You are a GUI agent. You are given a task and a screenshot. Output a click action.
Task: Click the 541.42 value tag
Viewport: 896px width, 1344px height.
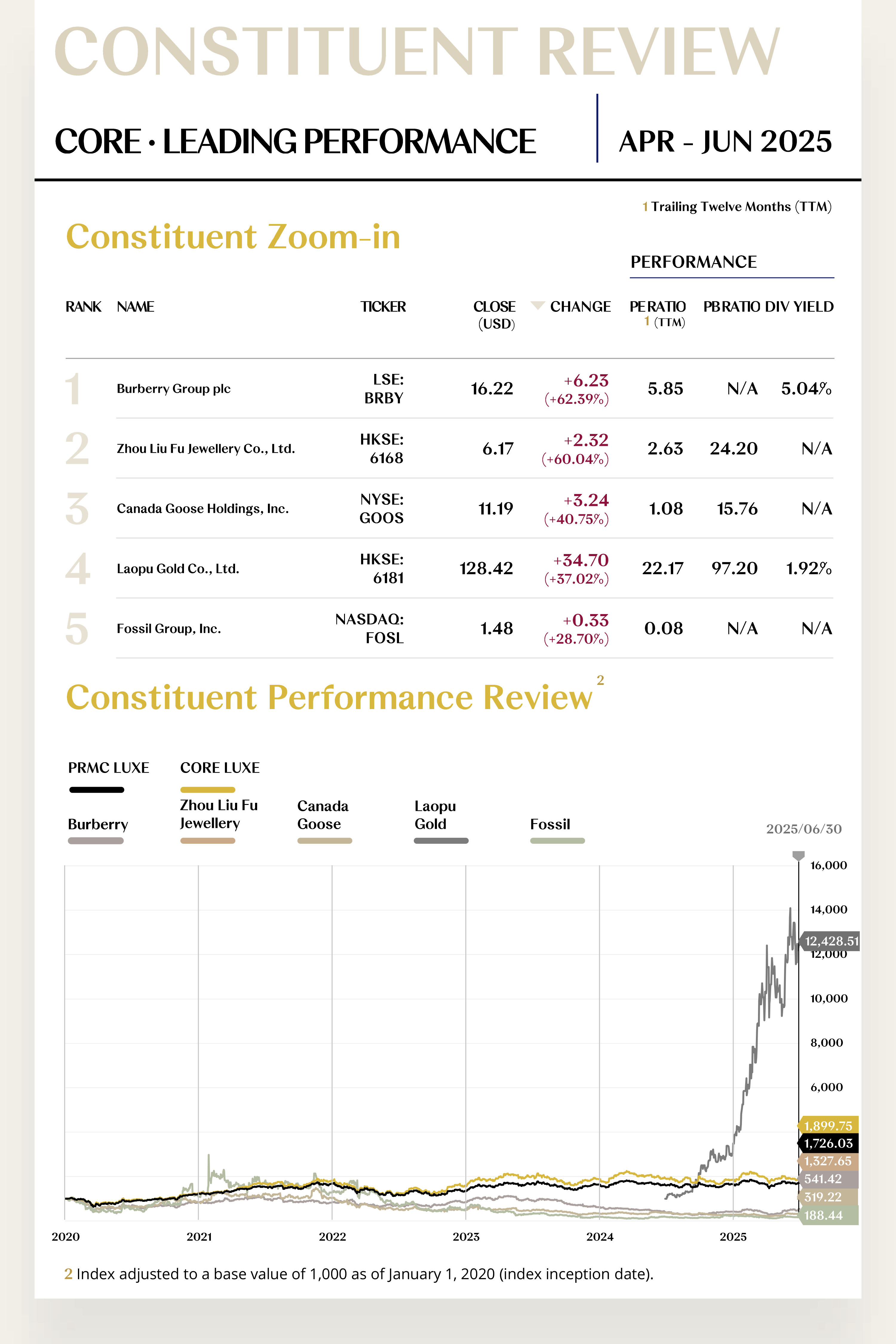pos(828,1179)
